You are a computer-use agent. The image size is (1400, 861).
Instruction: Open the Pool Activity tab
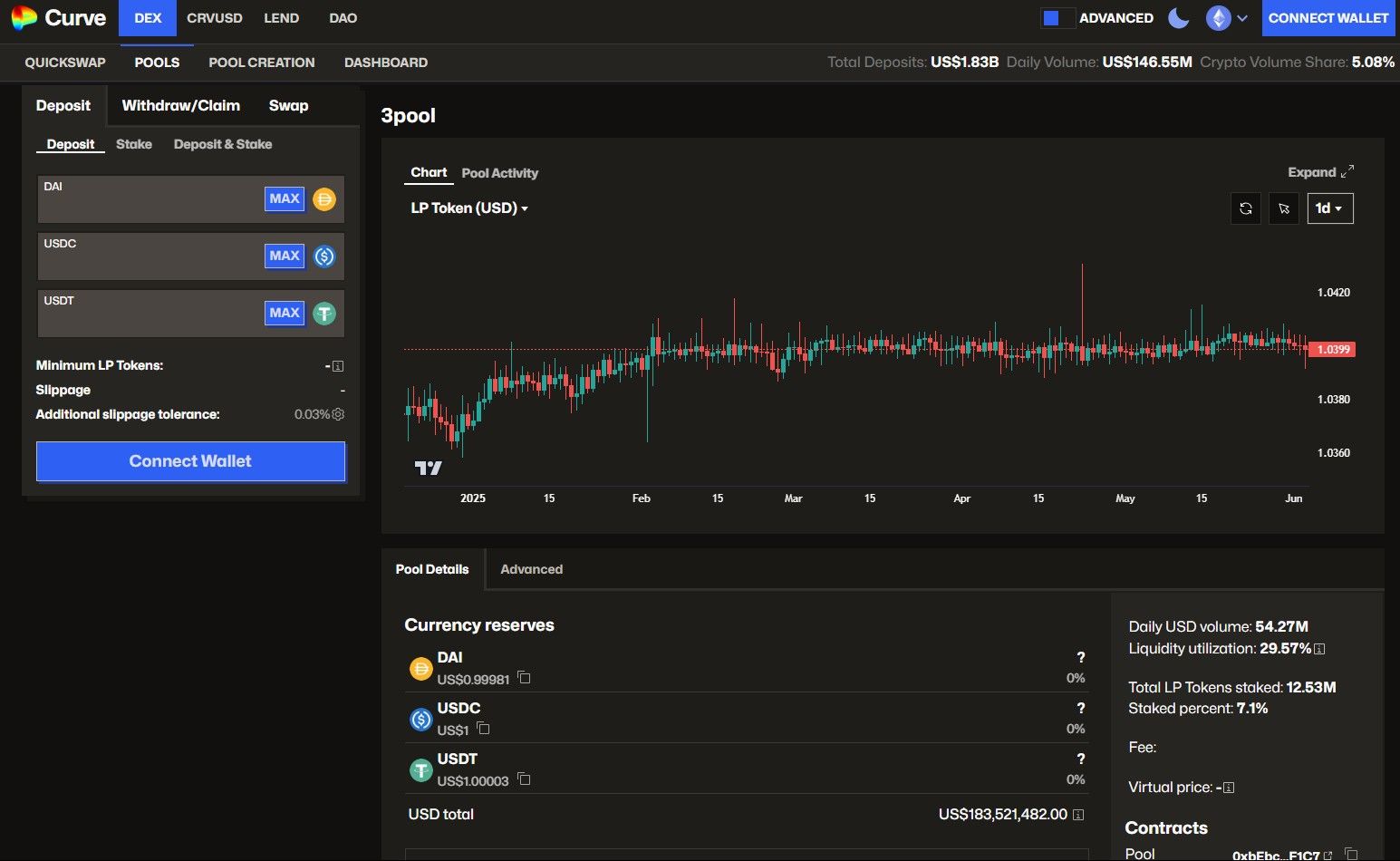499,173
